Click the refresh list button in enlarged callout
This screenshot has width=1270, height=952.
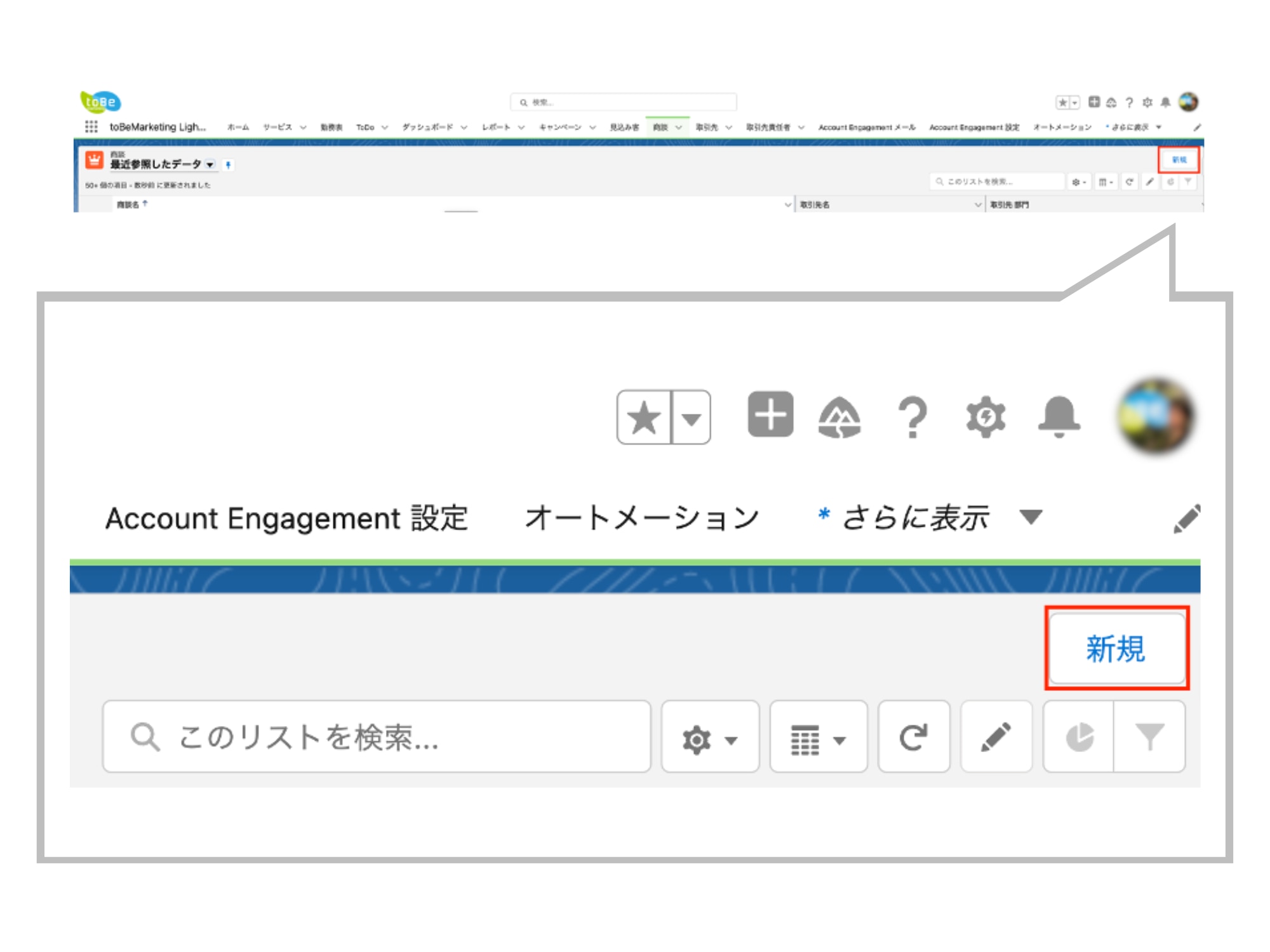point(914,737)
